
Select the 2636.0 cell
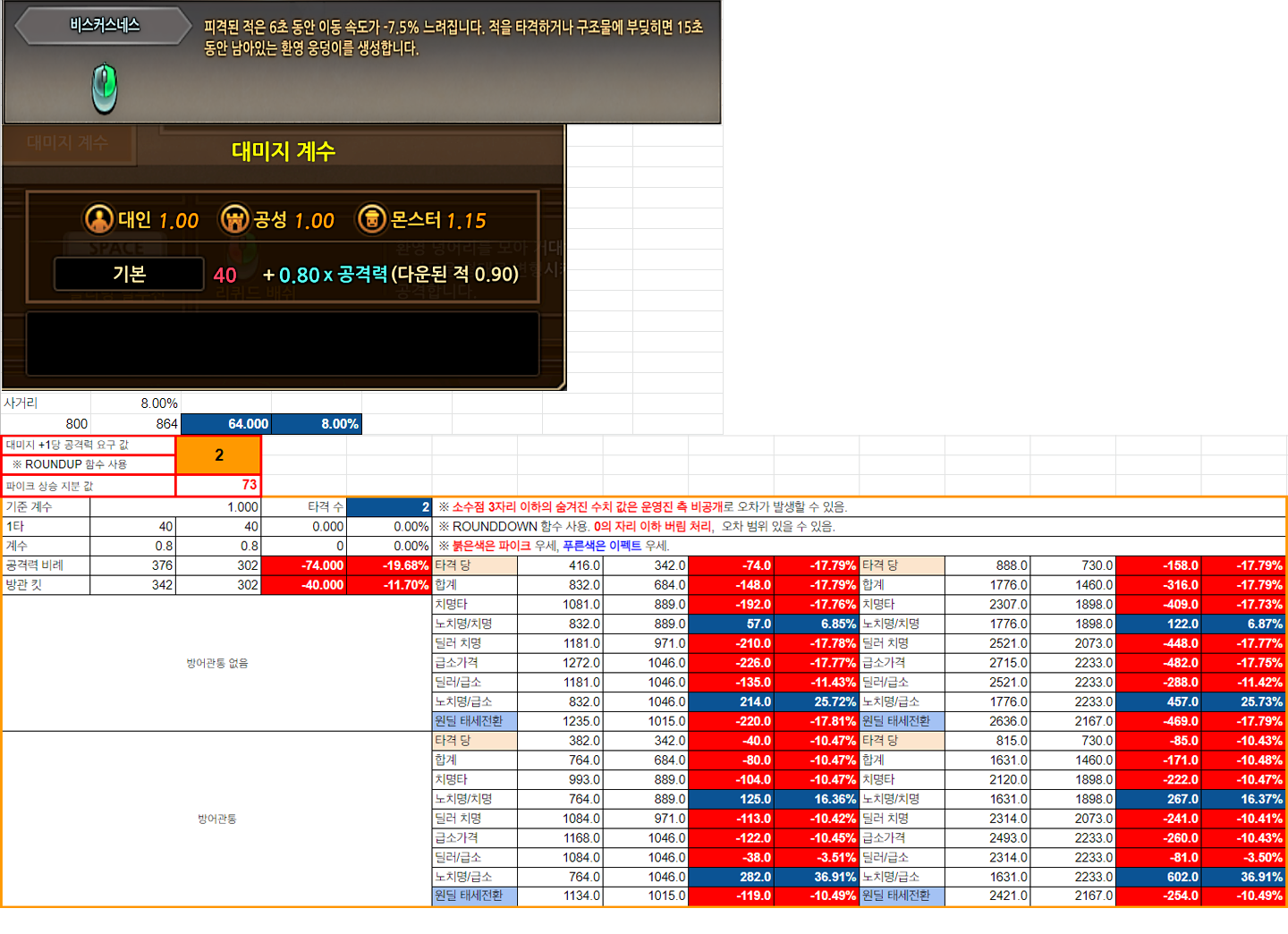point(987,721)
